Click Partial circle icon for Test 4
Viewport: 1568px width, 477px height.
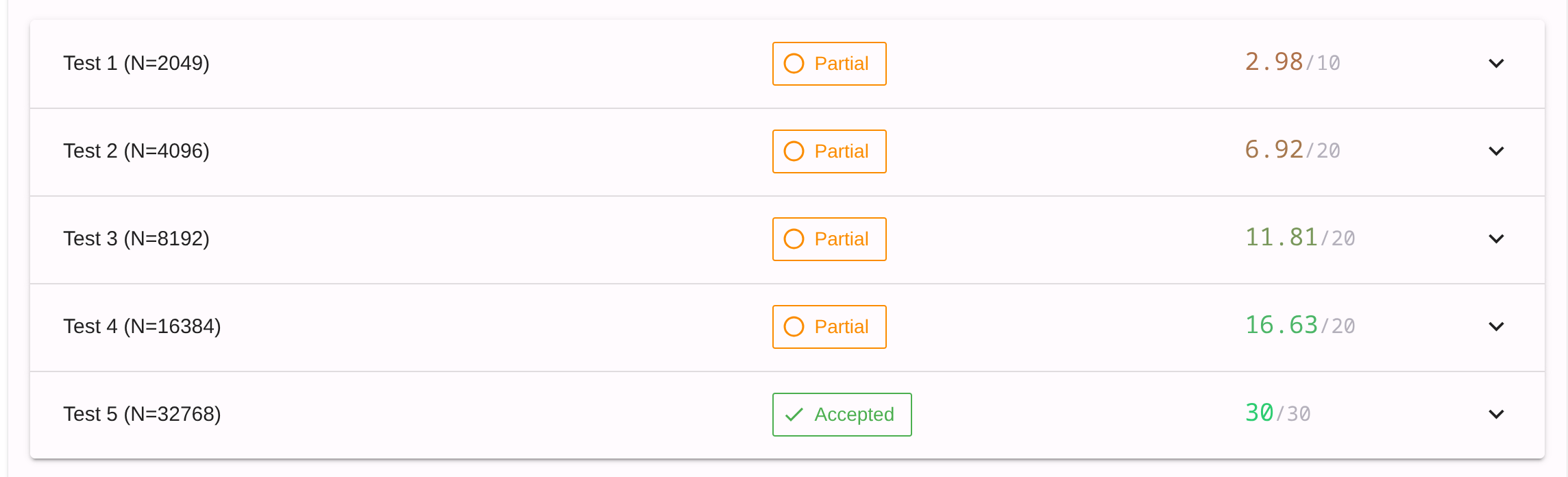794,327
